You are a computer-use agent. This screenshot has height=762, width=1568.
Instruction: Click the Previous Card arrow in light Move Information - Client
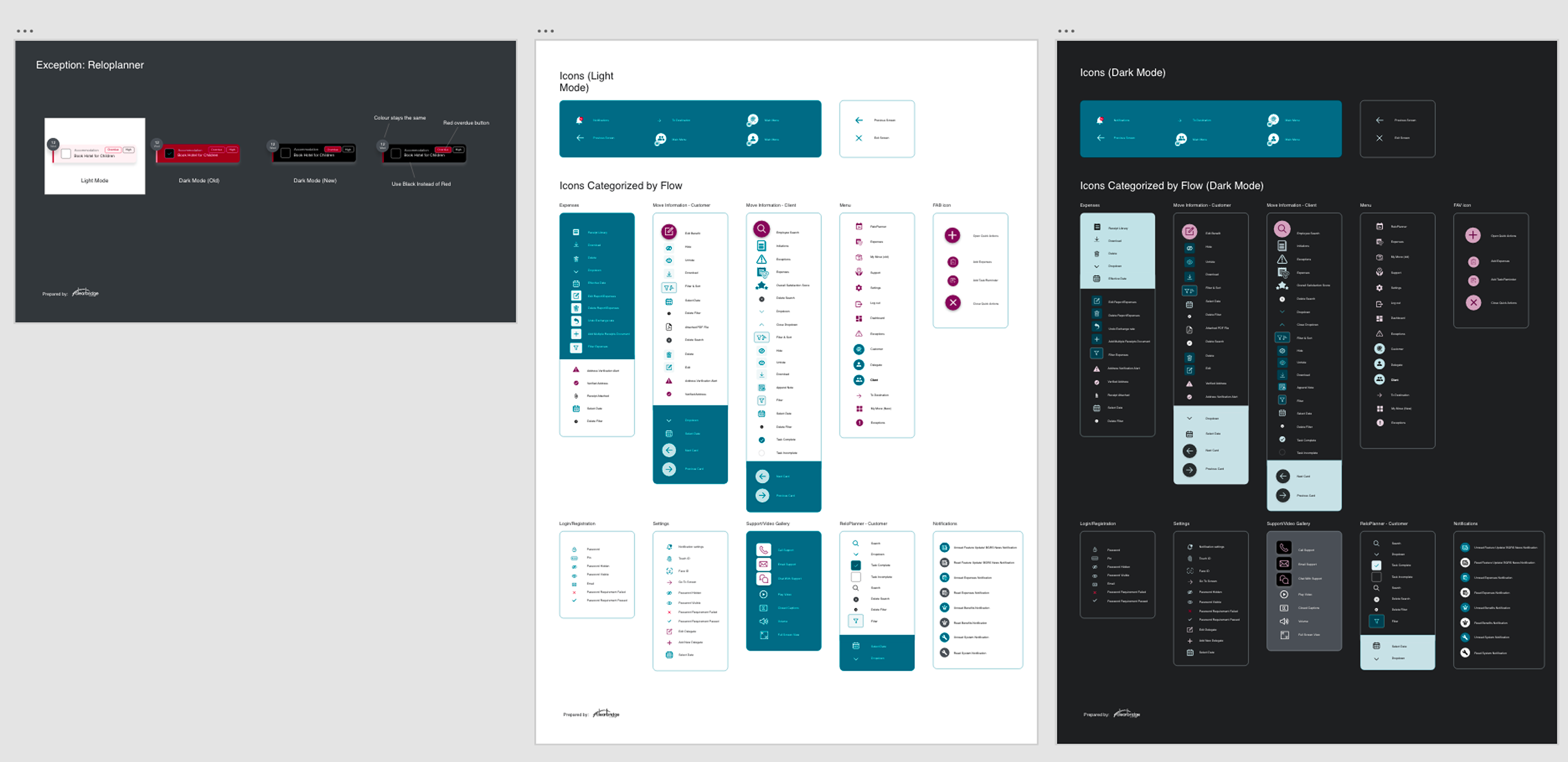pos(762,495)
